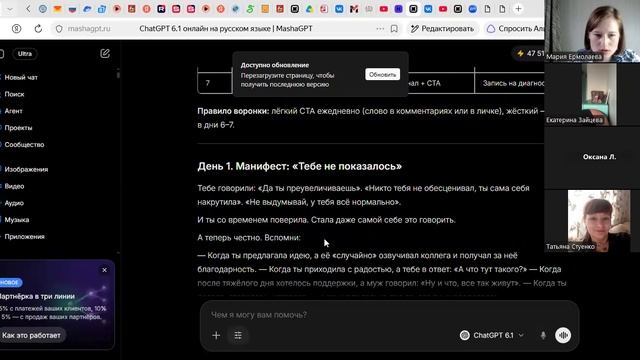
Task: Switch to the Google Drive browser tab
Action: tap(309, 9)
